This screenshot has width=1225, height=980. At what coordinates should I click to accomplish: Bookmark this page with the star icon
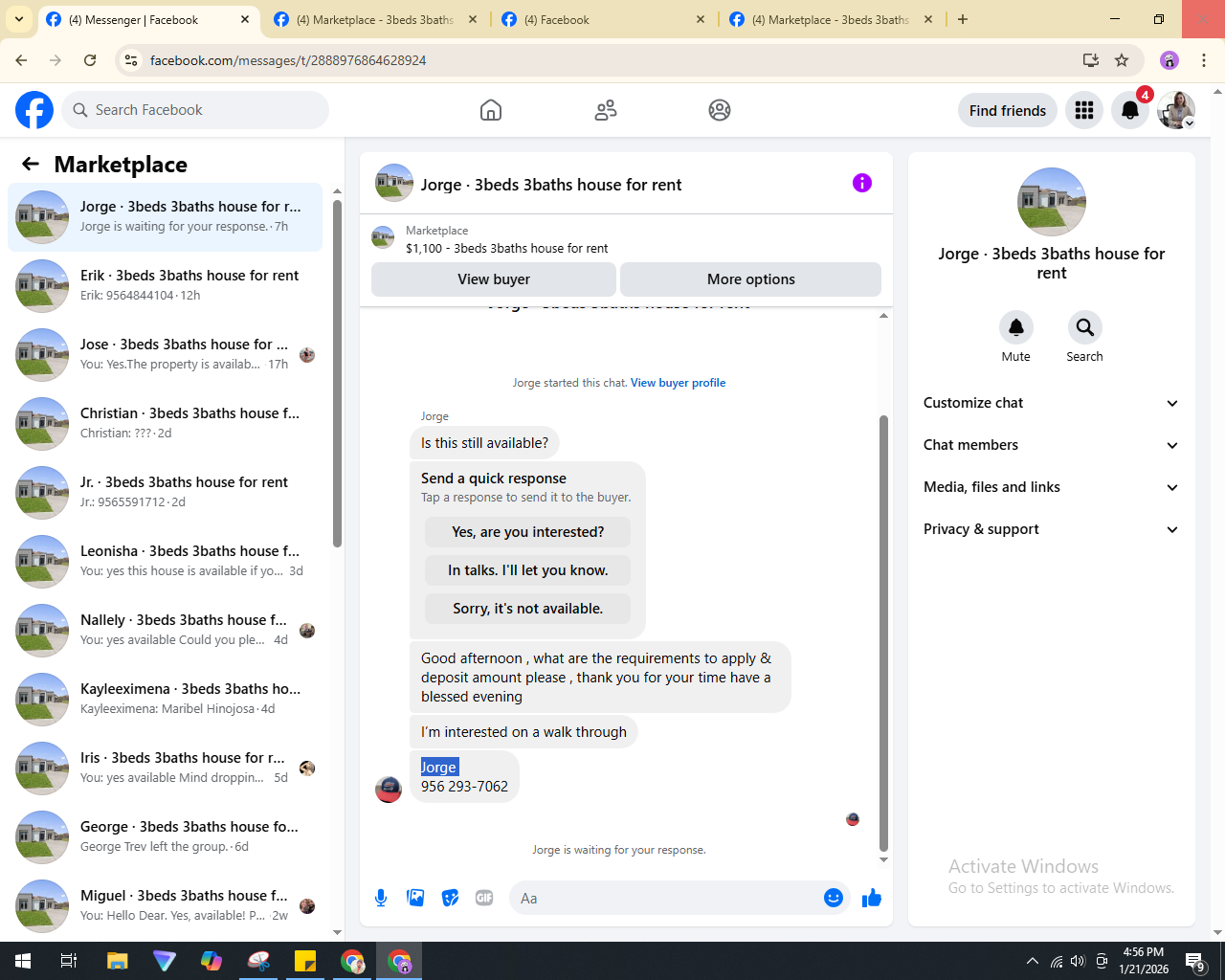tap(1122, 60)
